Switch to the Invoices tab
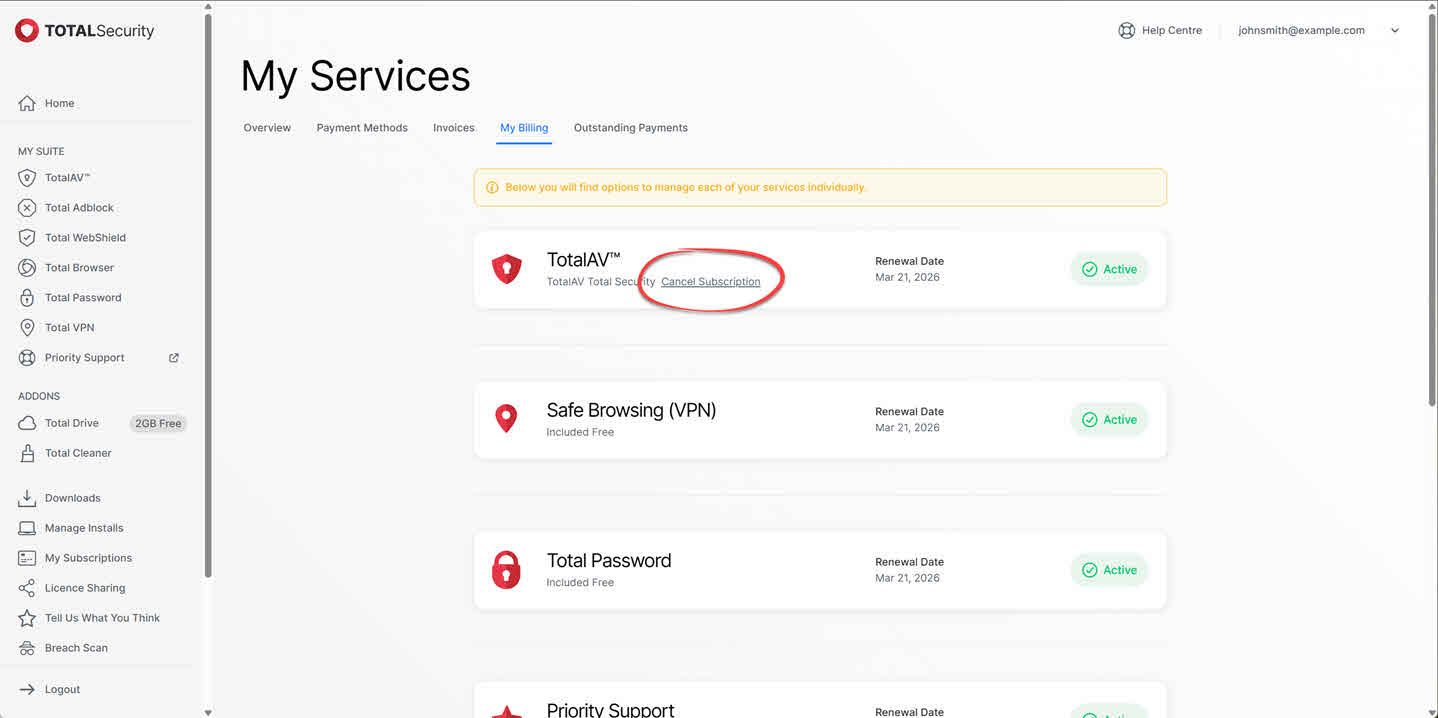1438x718 pixels. coord(453,128)
